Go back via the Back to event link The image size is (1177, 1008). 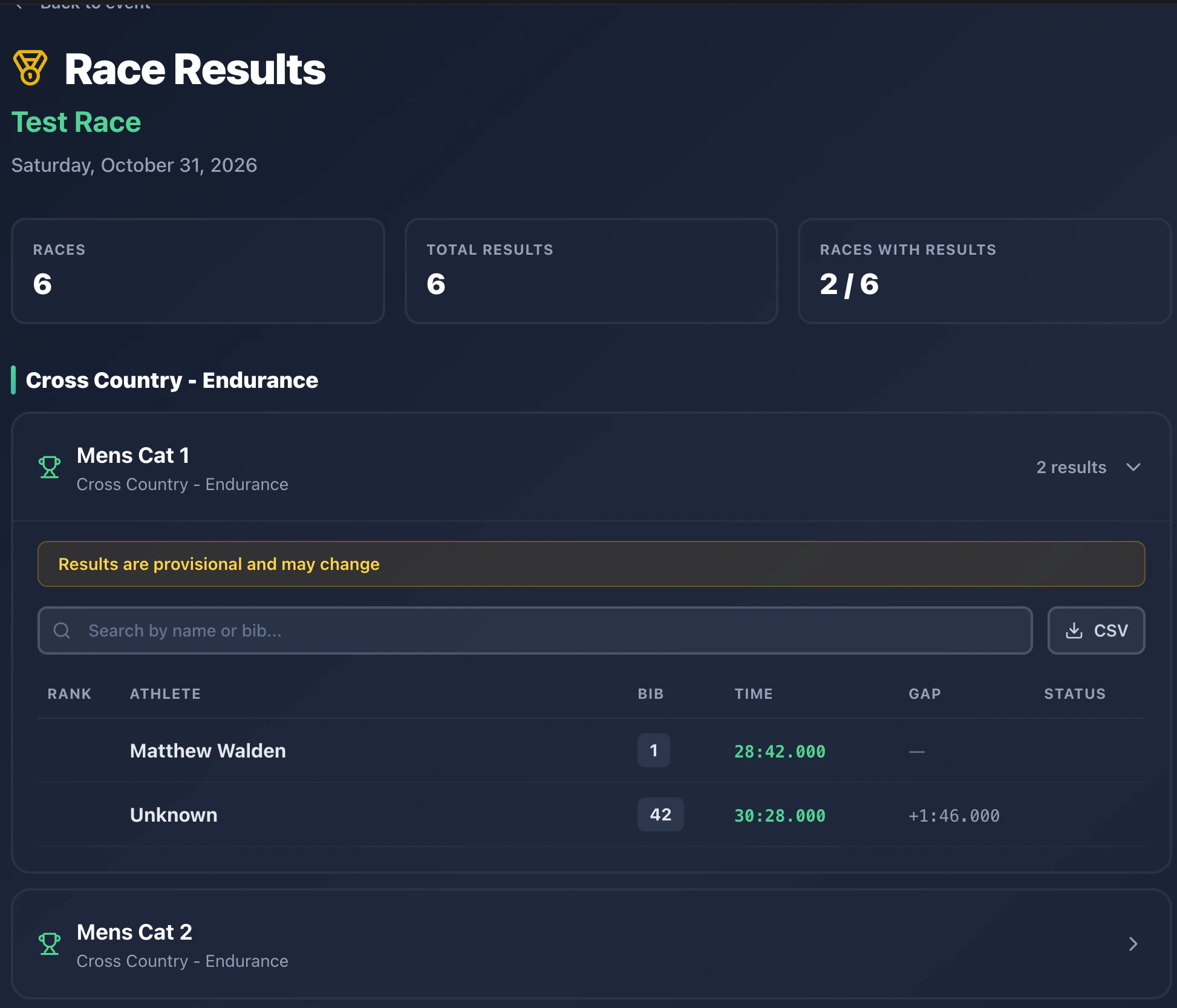pos(83,4)
